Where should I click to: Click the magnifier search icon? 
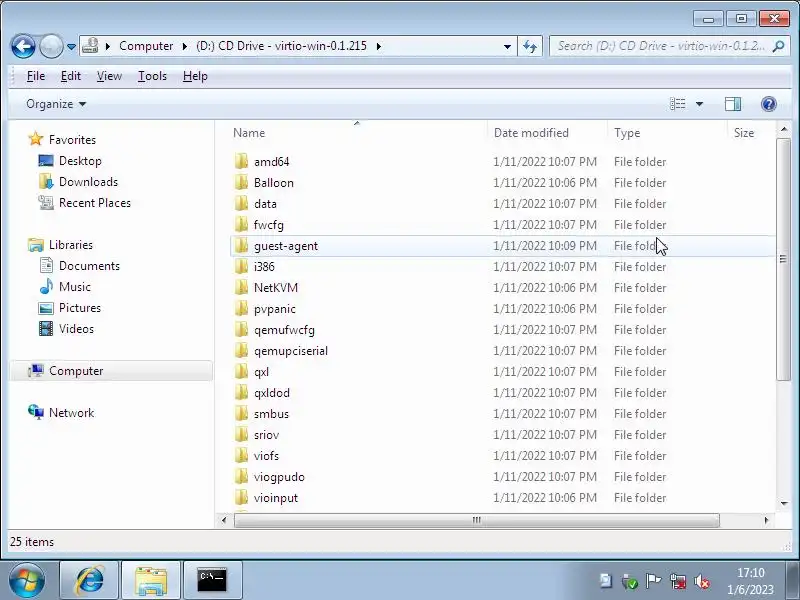tap(779, 46)
